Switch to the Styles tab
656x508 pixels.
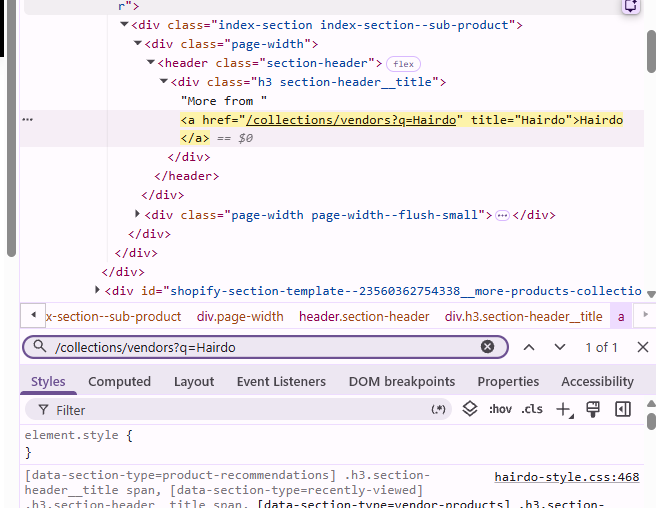point(48,382)
